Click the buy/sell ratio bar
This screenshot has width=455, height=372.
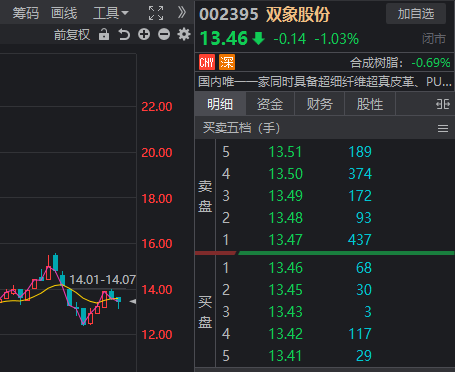(x=325, y=253)
